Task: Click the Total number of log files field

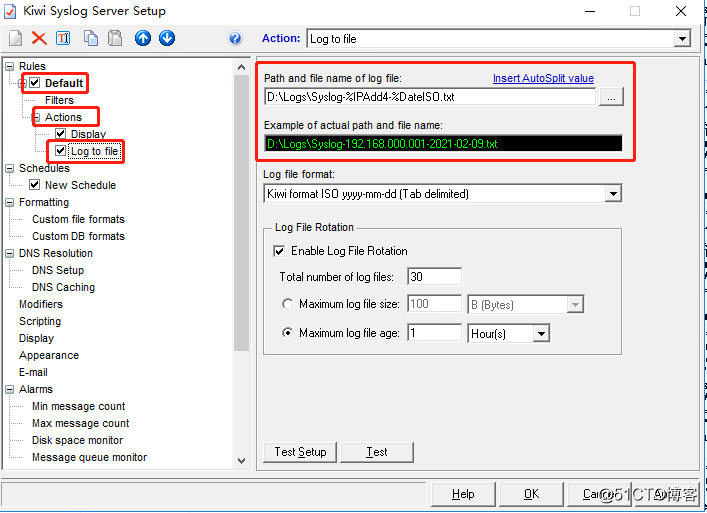Action: [434, 277]
